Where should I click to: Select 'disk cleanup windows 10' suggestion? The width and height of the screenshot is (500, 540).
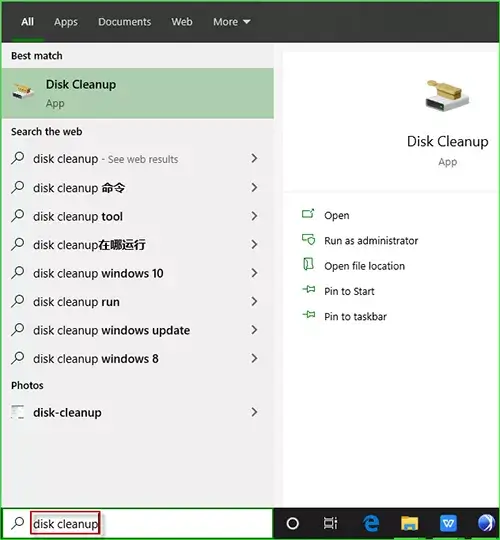pos(138,273)
